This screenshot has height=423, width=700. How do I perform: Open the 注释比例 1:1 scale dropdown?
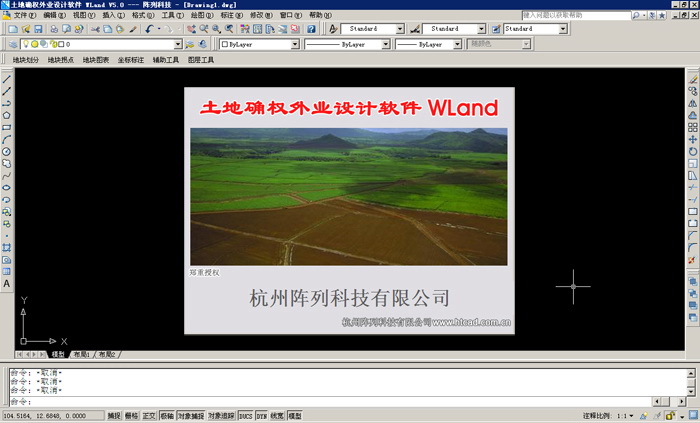tap(631, 416)
